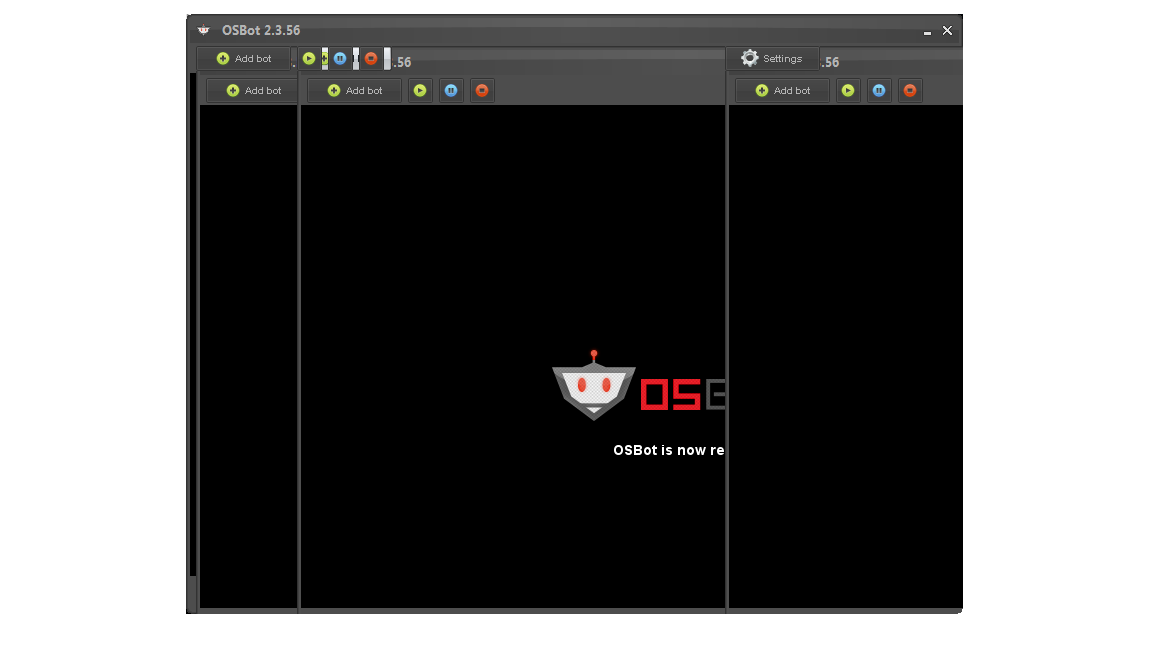Stop script using topmost toolbar stop icon
The image size is (1175, 648).
371,58
